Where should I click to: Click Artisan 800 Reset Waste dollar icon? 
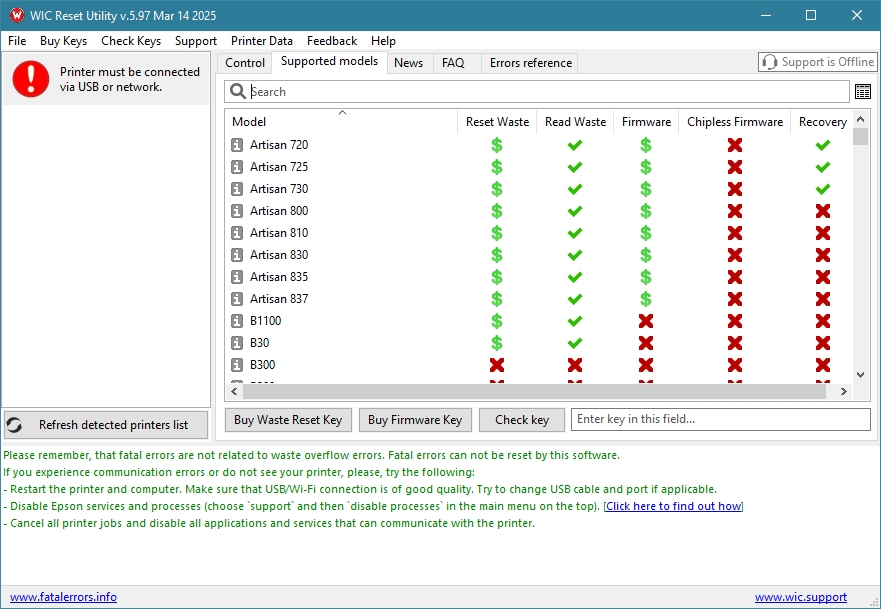pyautogui.click(x=497, y=211)
